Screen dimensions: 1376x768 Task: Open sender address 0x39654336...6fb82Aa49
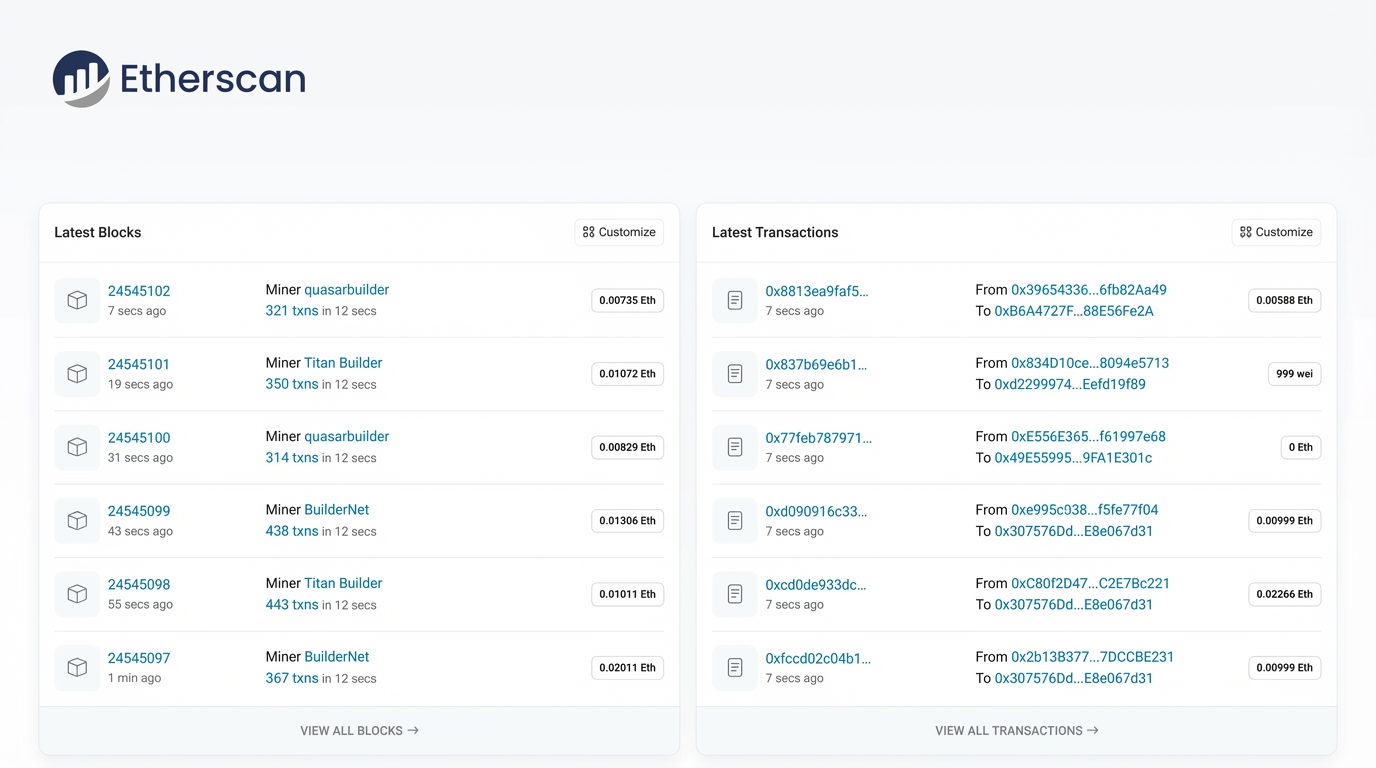click(x=1089, y=290)
